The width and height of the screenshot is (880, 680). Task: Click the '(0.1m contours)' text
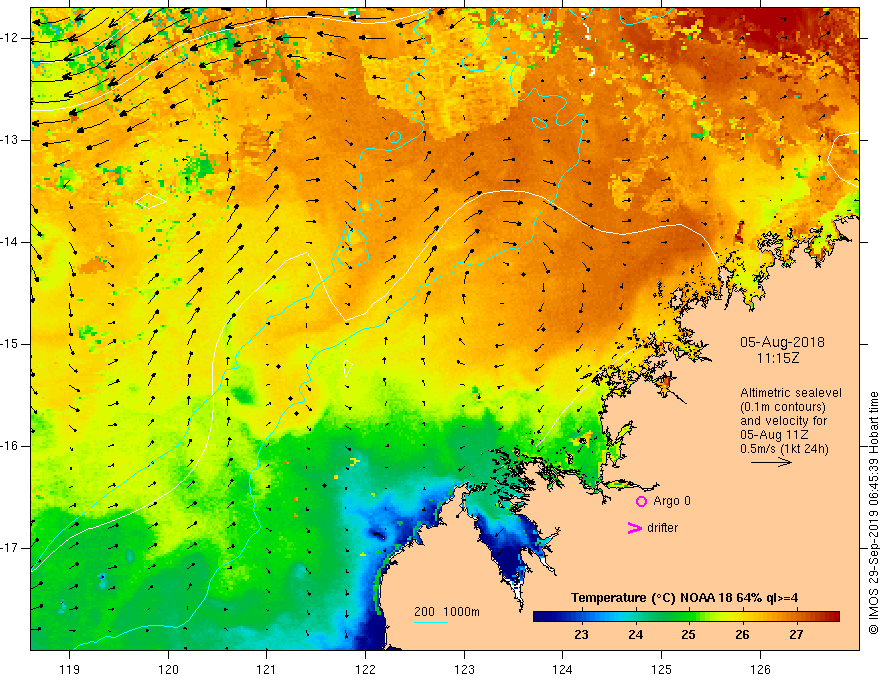pyautogui.click(x=783, y=407)
